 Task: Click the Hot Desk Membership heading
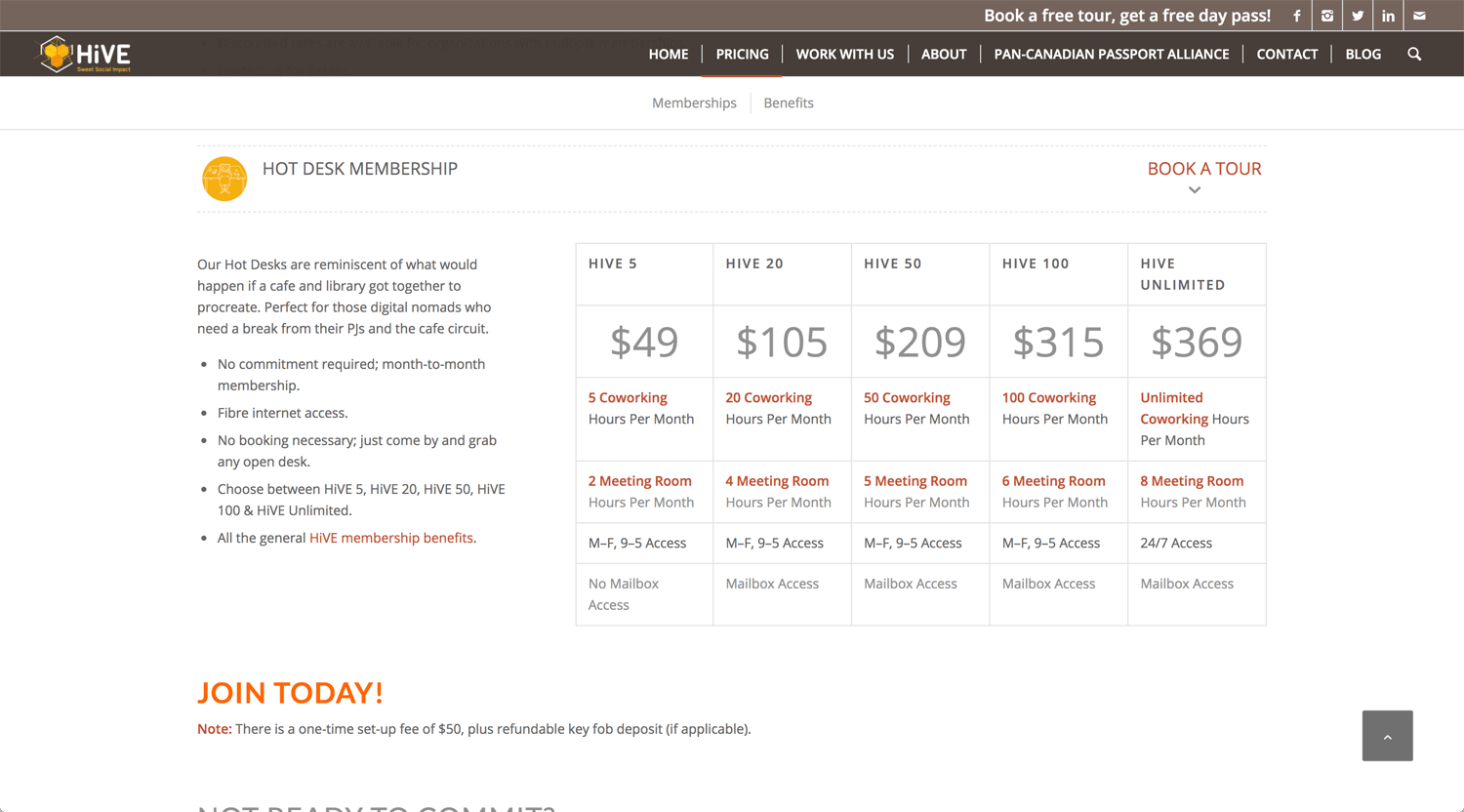(360, 169)
